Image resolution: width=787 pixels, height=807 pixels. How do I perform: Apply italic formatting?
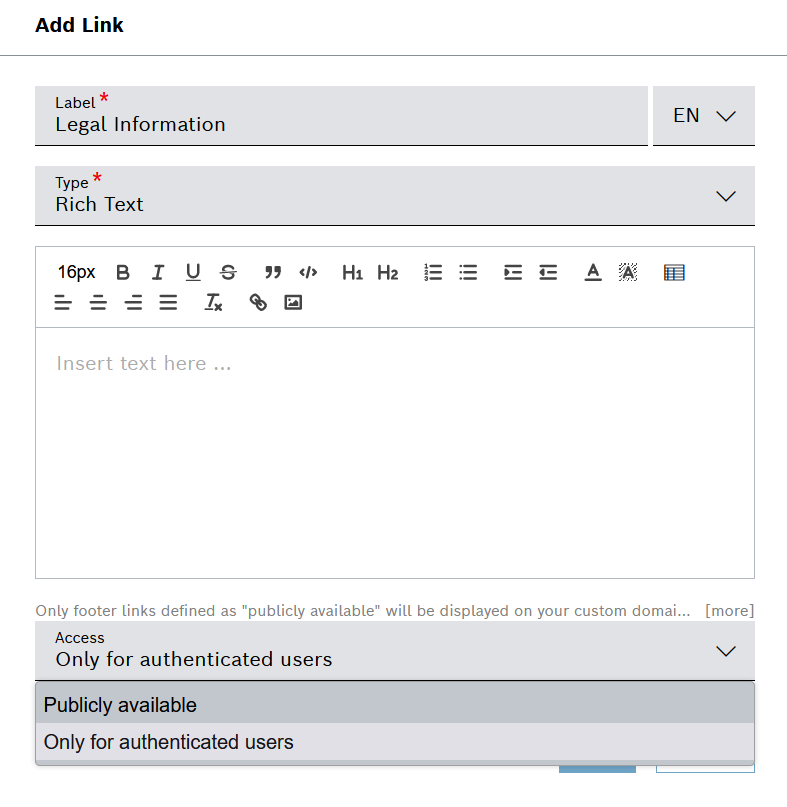158,272
